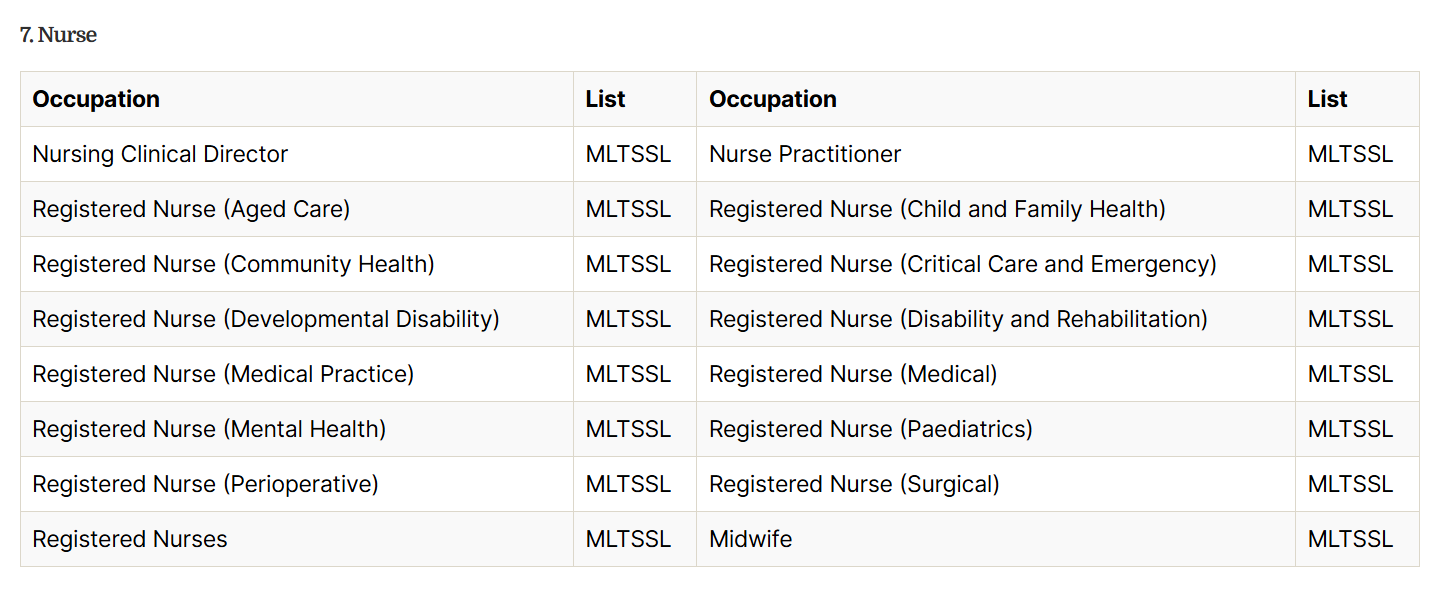This screenshot has width=1442, height=590.
Task: Select the Nurse Practitioner cell
Action: click(x=805, y=154)
